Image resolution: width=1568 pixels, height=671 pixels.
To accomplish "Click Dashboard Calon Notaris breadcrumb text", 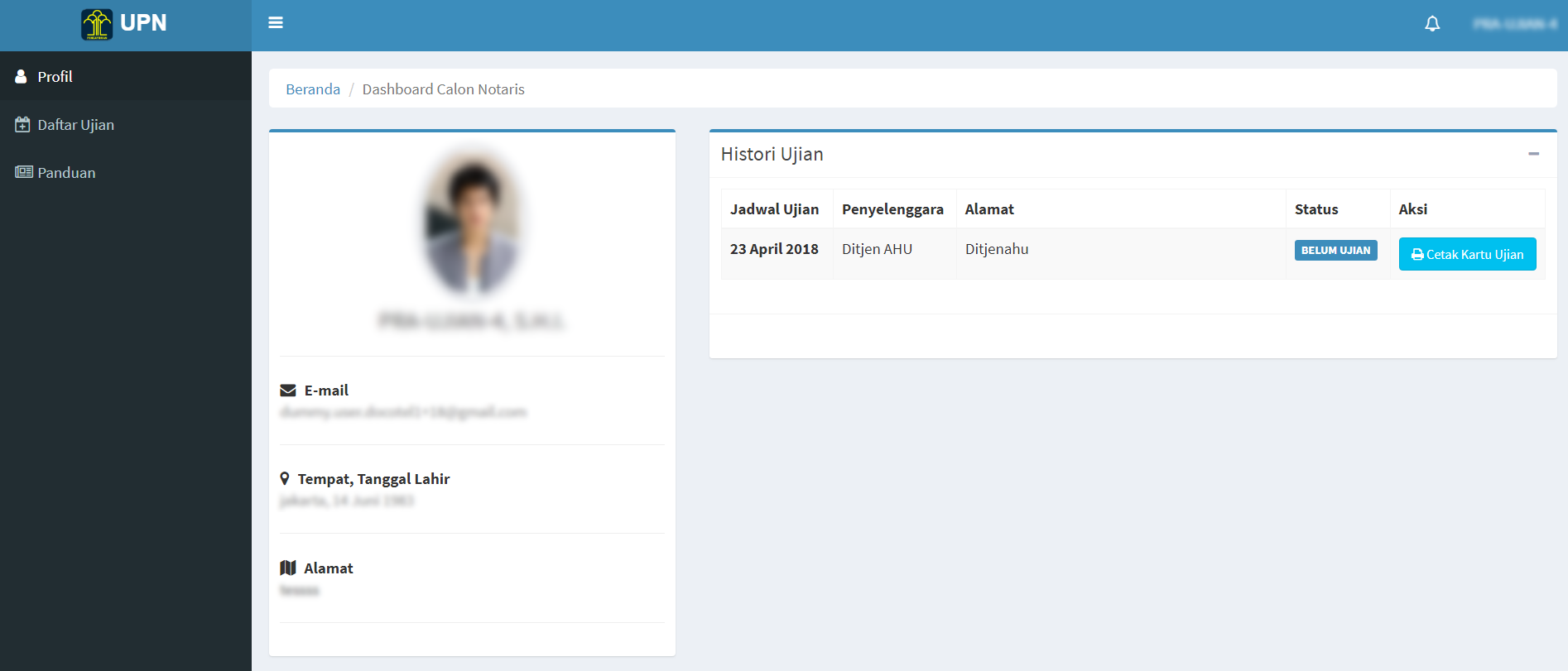I will coord(443,89).
